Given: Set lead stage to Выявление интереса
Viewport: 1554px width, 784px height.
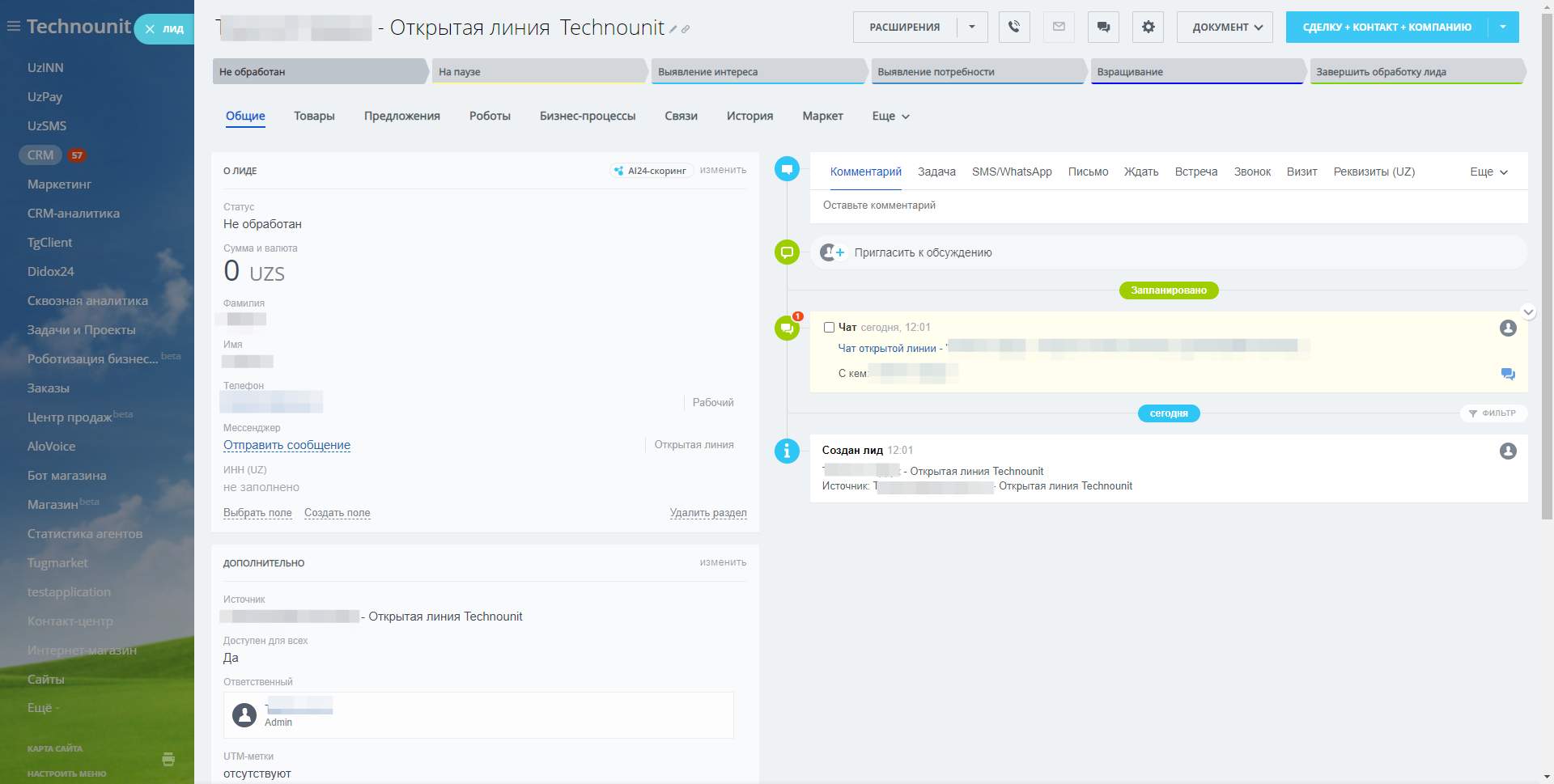Looking at the screenshot, I should tap(757, 72).
